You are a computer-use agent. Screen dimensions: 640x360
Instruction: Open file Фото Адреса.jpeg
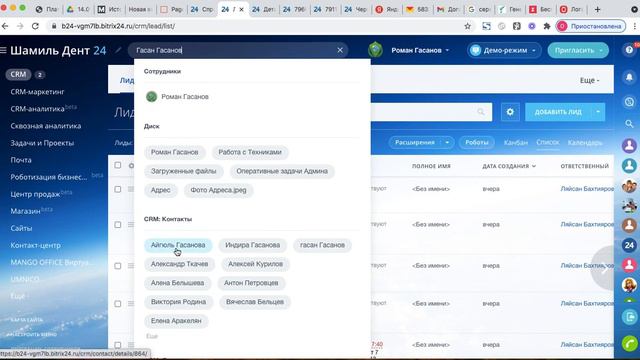[218, 190]
